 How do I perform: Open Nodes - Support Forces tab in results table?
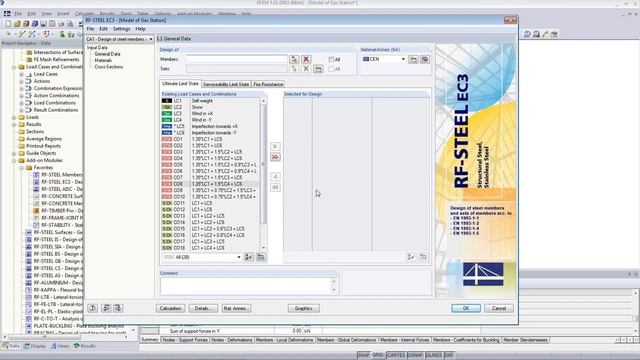pos(185,340)
